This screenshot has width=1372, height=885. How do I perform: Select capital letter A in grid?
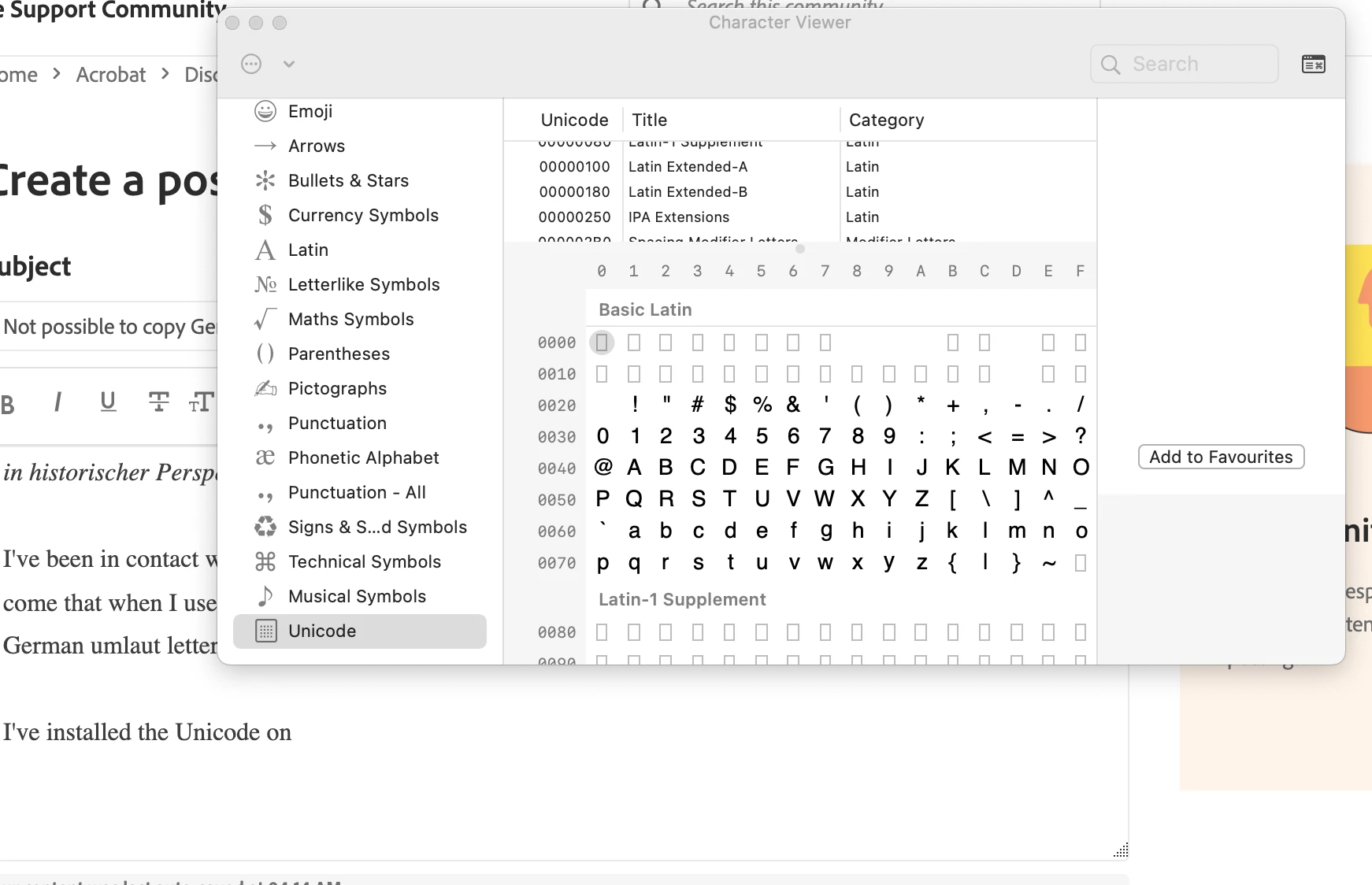point(634,468)
